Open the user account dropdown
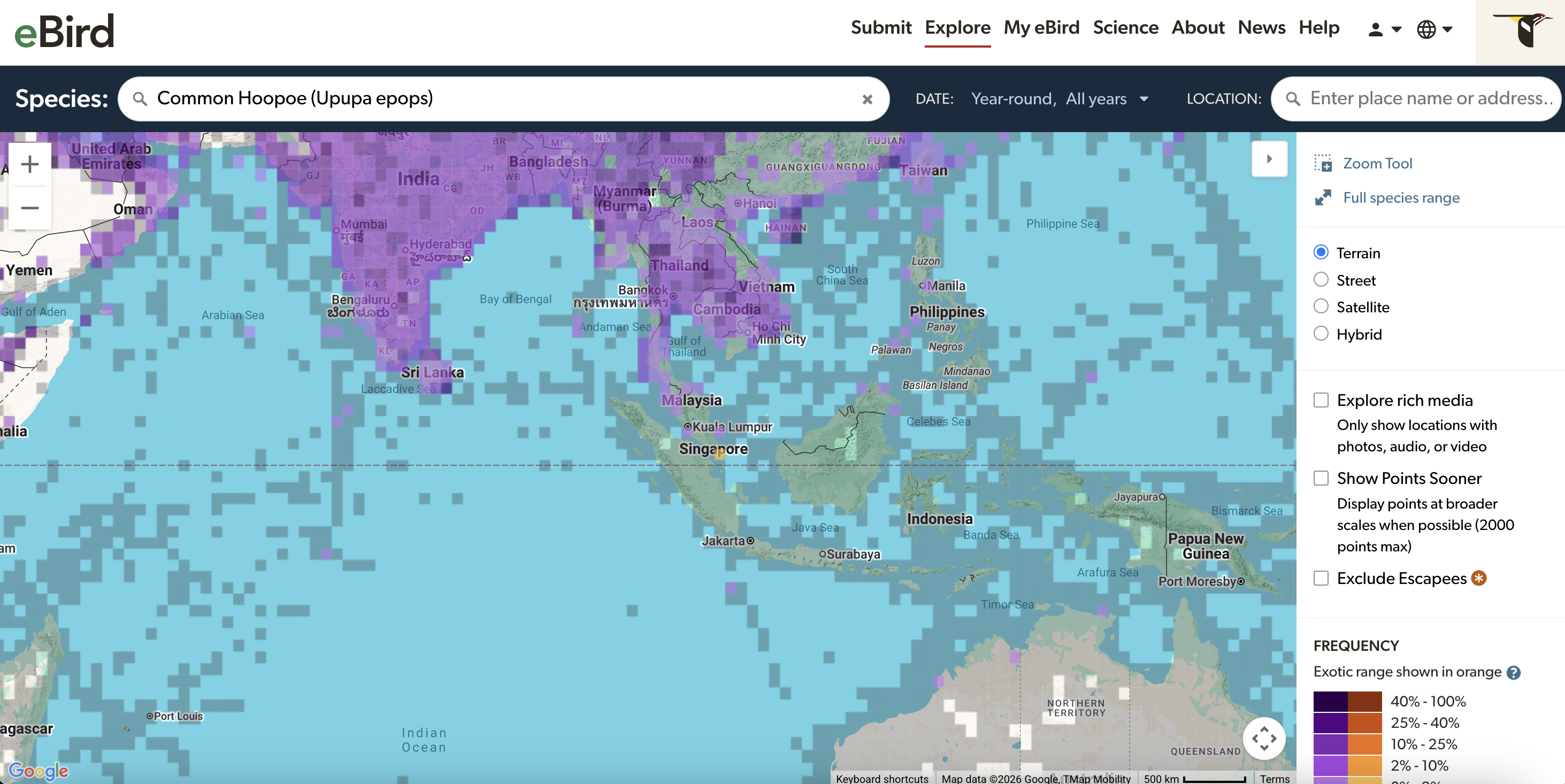Screen dimensions: 1565x784 click(x=1384, y=28)
